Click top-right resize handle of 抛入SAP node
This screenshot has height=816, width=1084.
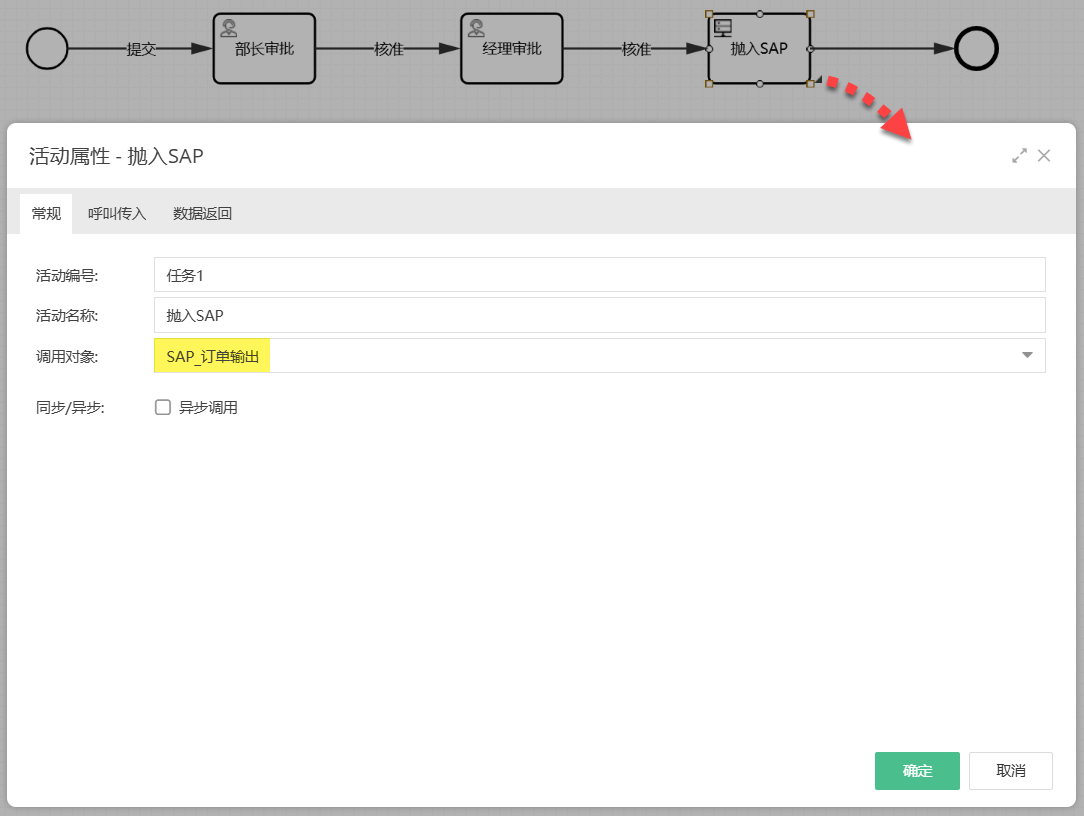coord(810,14)
